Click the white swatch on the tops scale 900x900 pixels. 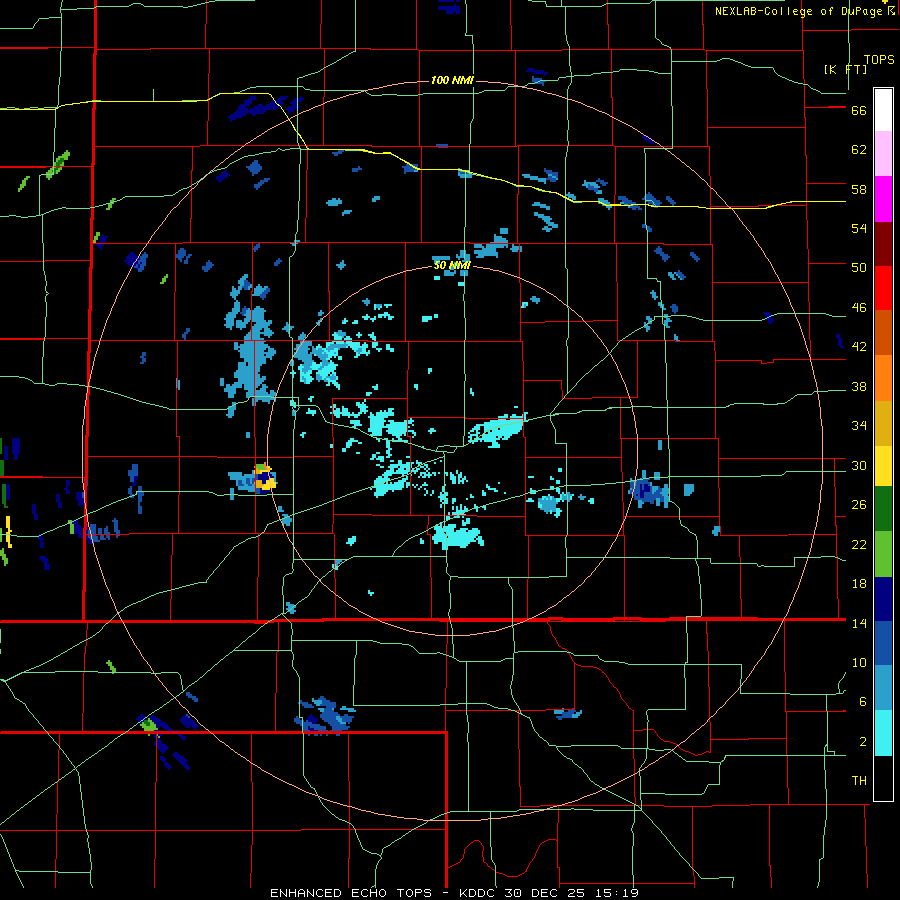coord(883,110)
